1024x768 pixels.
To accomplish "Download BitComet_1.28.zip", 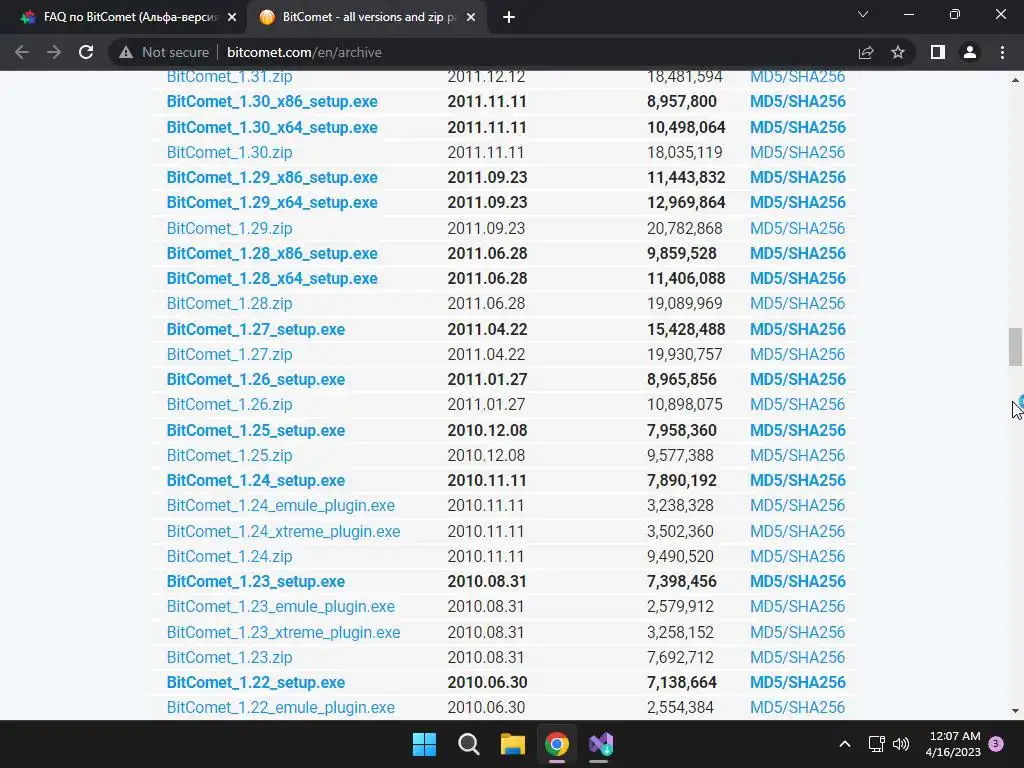I will 229,304.
